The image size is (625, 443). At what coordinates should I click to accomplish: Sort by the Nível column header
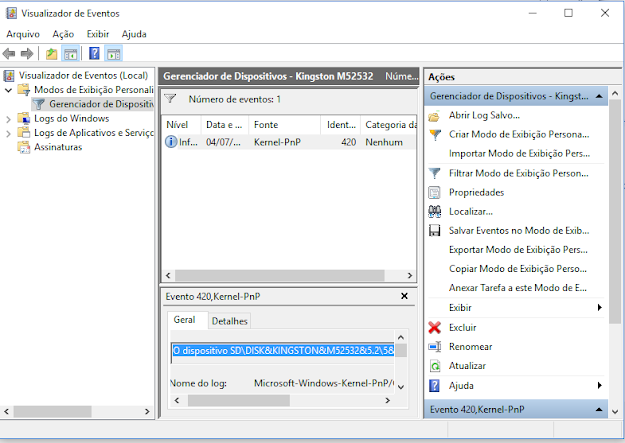pyautogui.click(x=182, y=125)
